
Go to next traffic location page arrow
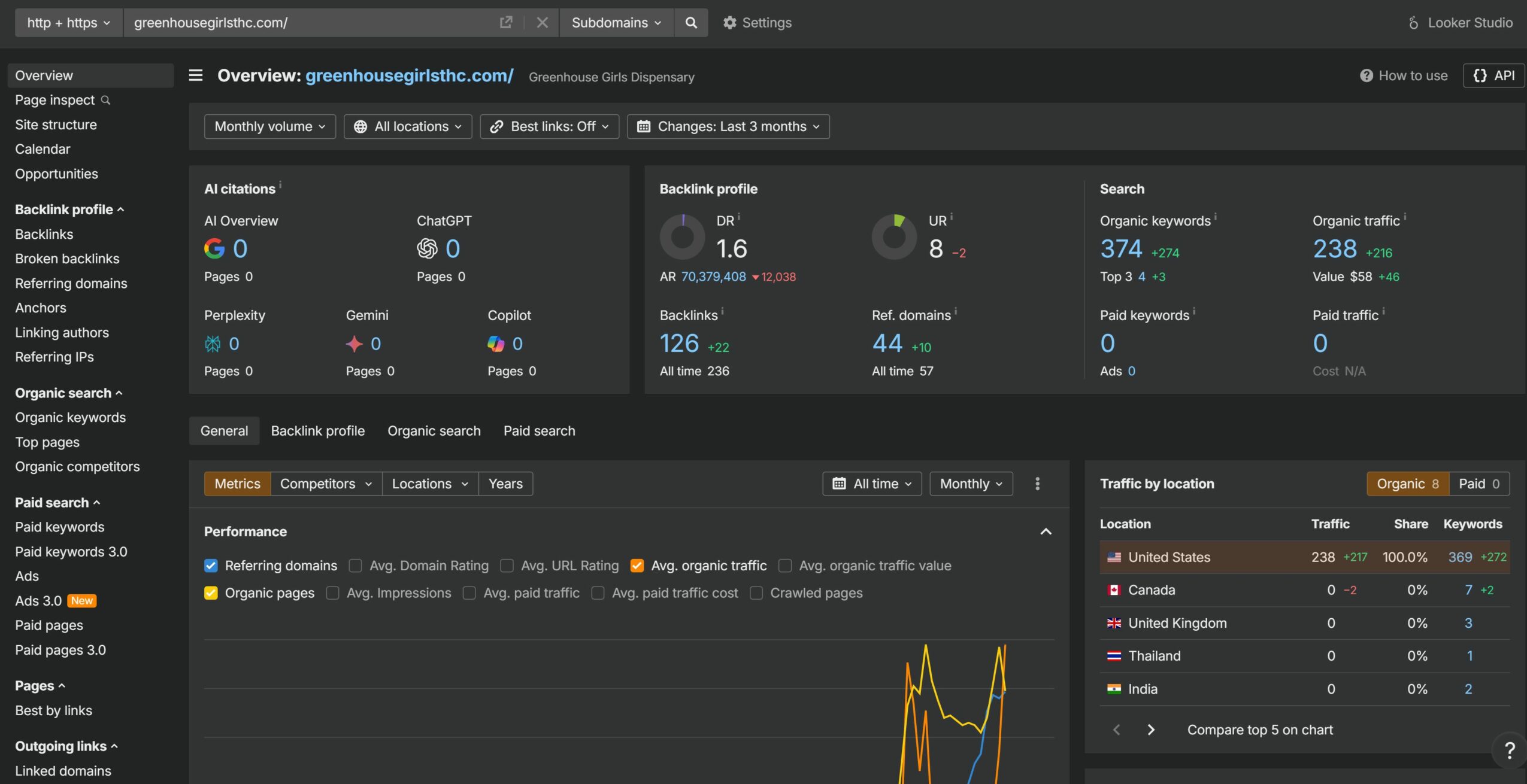1150,730
